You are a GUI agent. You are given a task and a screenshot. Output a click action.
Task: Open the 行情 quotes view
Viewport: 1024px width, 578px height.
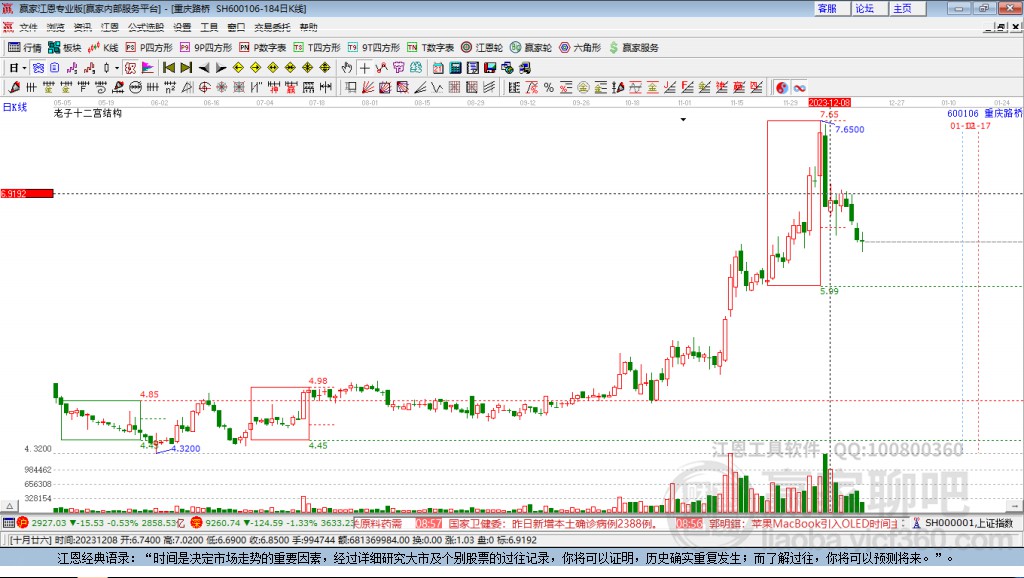(25, 48)
